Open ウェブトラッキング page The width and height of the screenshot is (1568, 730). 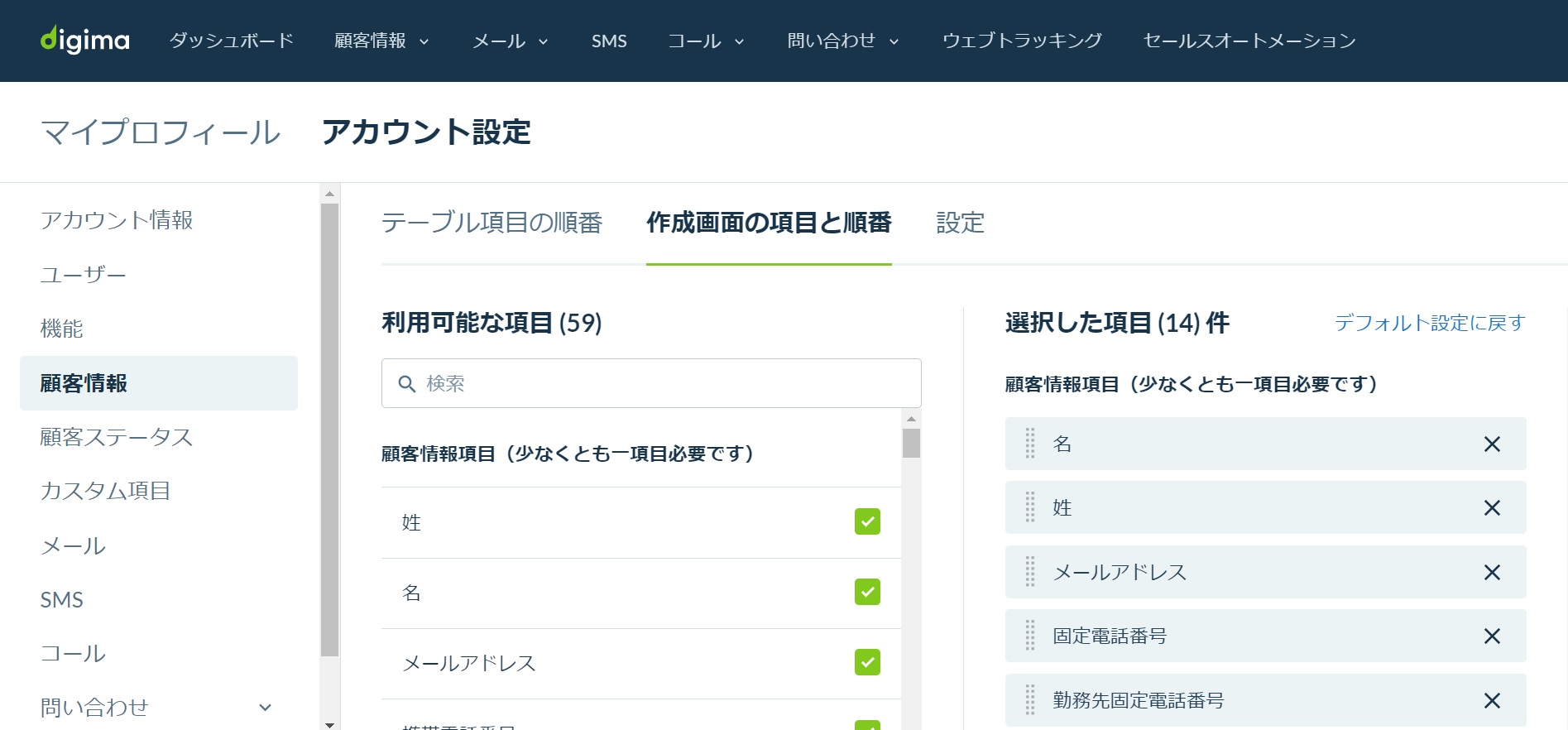point(1022,41)
